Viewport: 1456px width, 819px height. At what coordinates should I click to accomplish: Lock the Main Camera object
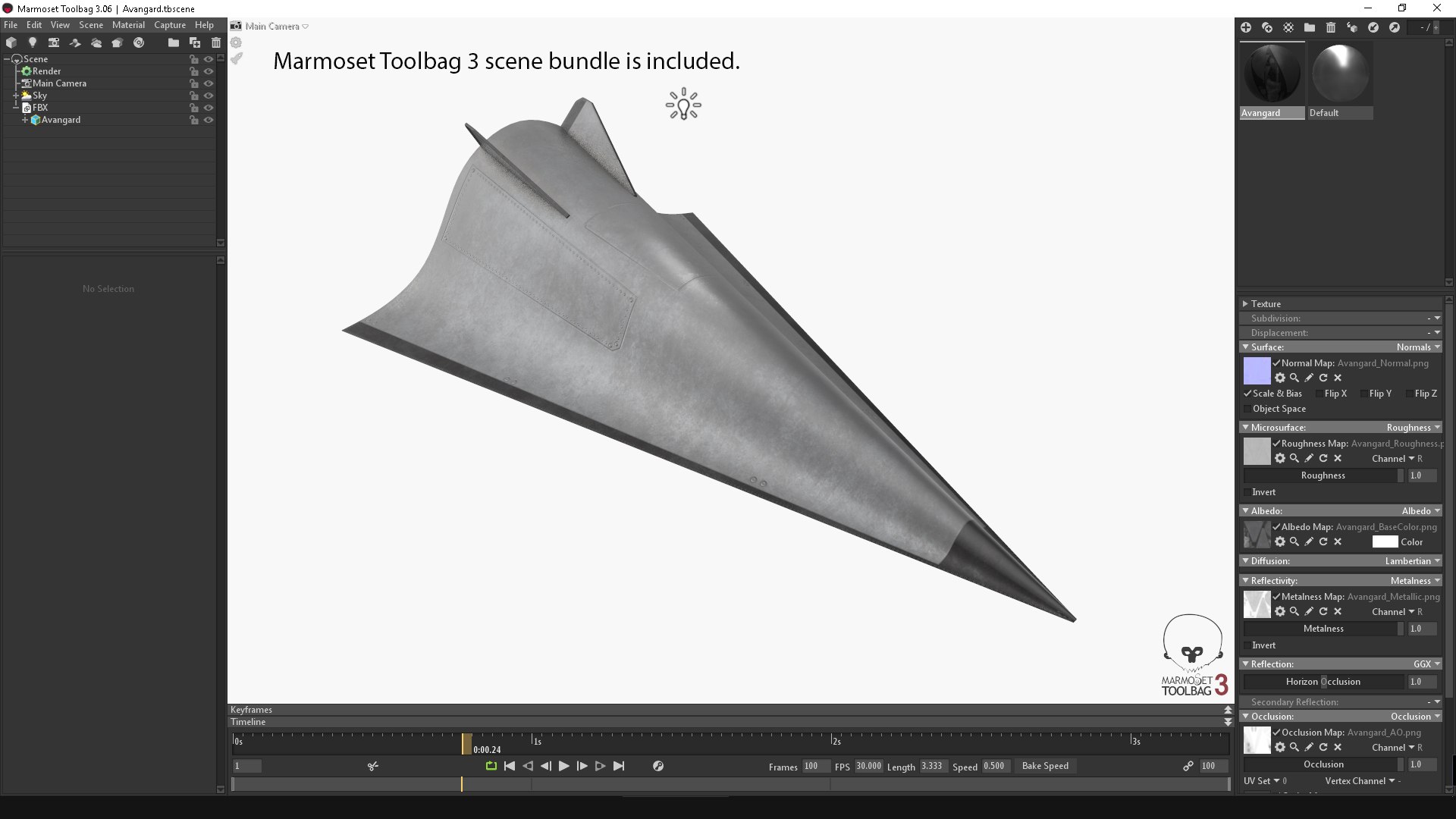[193, 83]
